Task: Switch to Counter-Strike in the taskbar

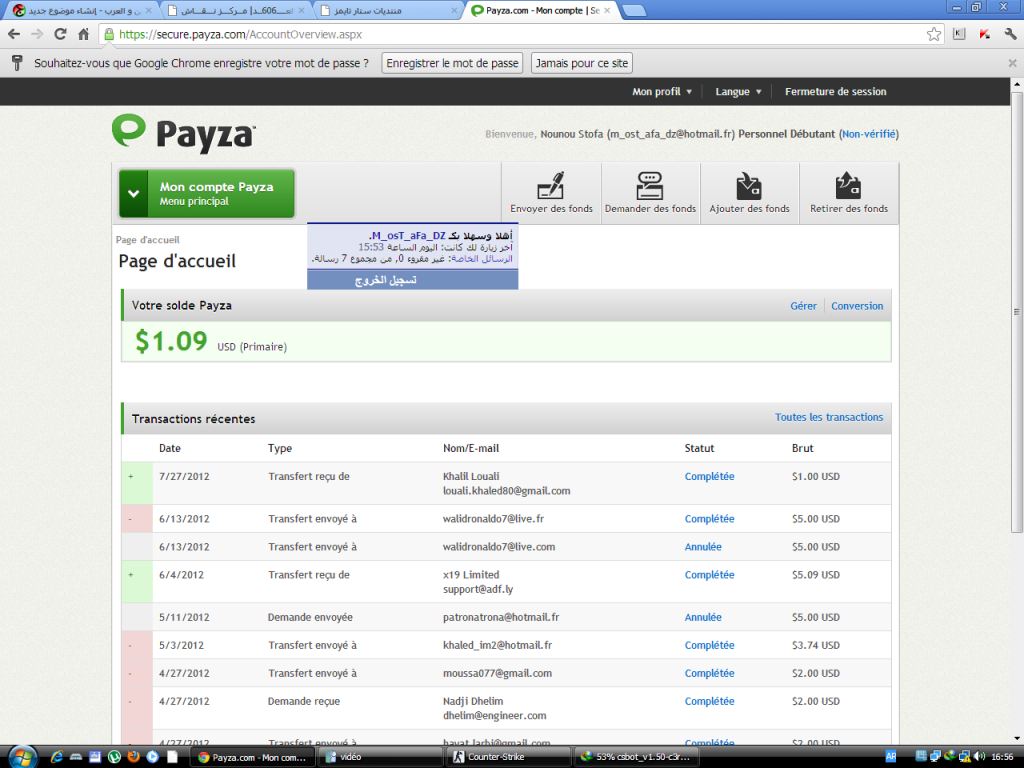Action: point(508,757)
